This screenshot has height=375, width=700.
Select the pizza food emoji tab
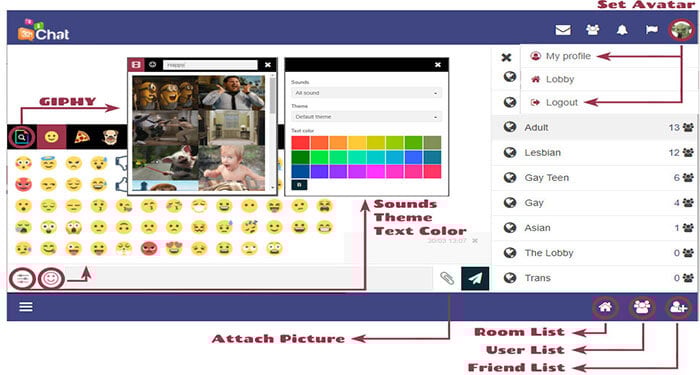click(x=82, y=137)
